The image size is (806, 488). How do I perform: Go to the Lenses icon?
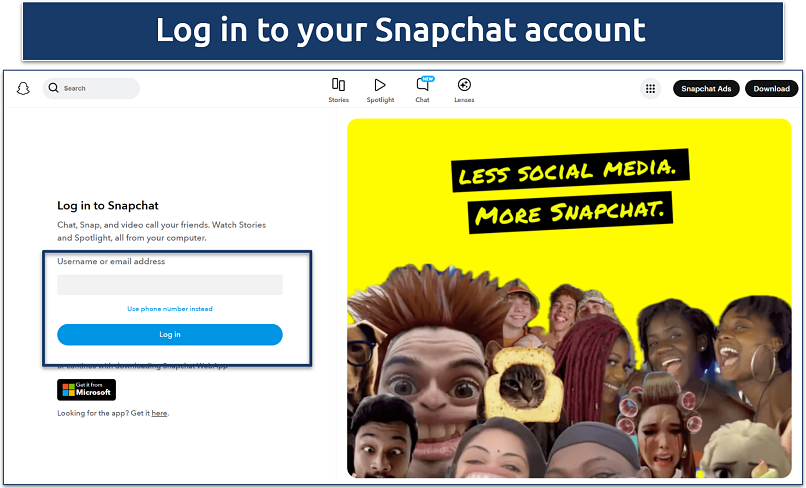(464, 86)
